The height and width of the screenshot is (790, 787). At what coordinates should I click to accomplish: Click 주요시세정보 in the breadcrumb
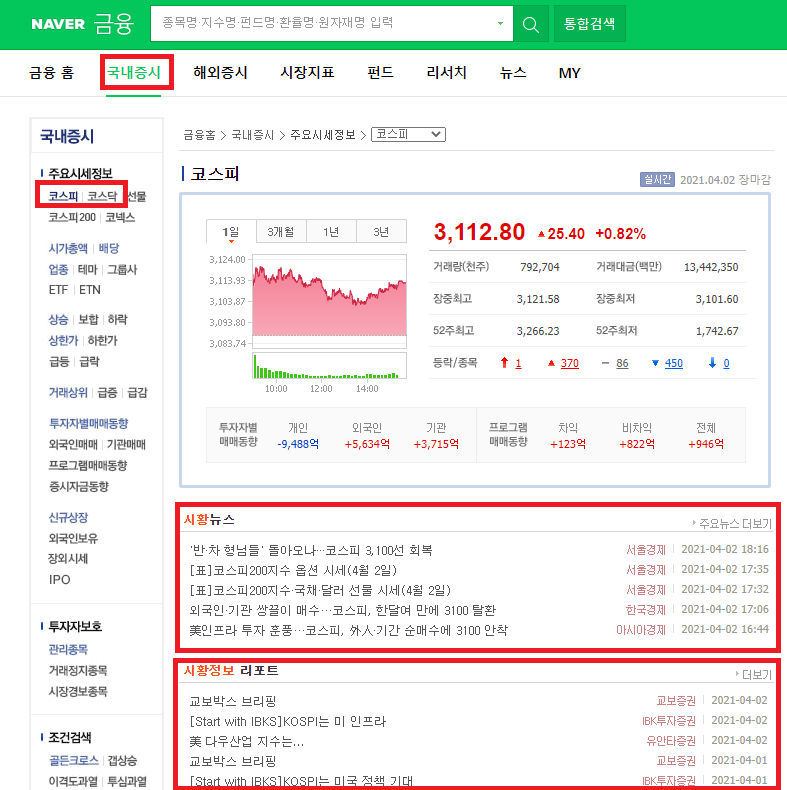click(322, 135)
